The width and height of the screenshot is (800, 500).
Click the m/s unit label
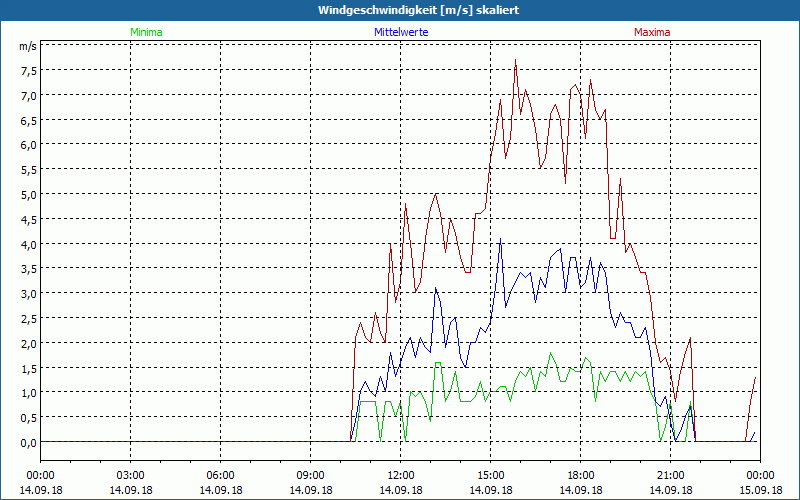point(28,46)
